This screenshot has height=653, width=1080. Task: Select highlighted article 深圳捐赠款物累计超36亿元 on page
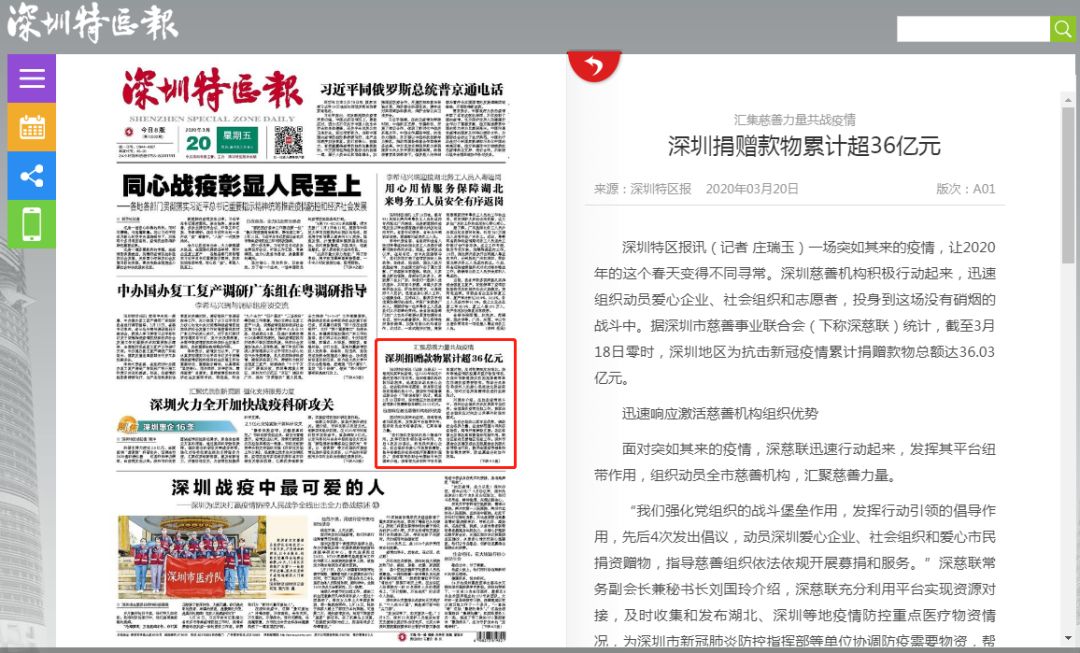click(x=445, y=403)
